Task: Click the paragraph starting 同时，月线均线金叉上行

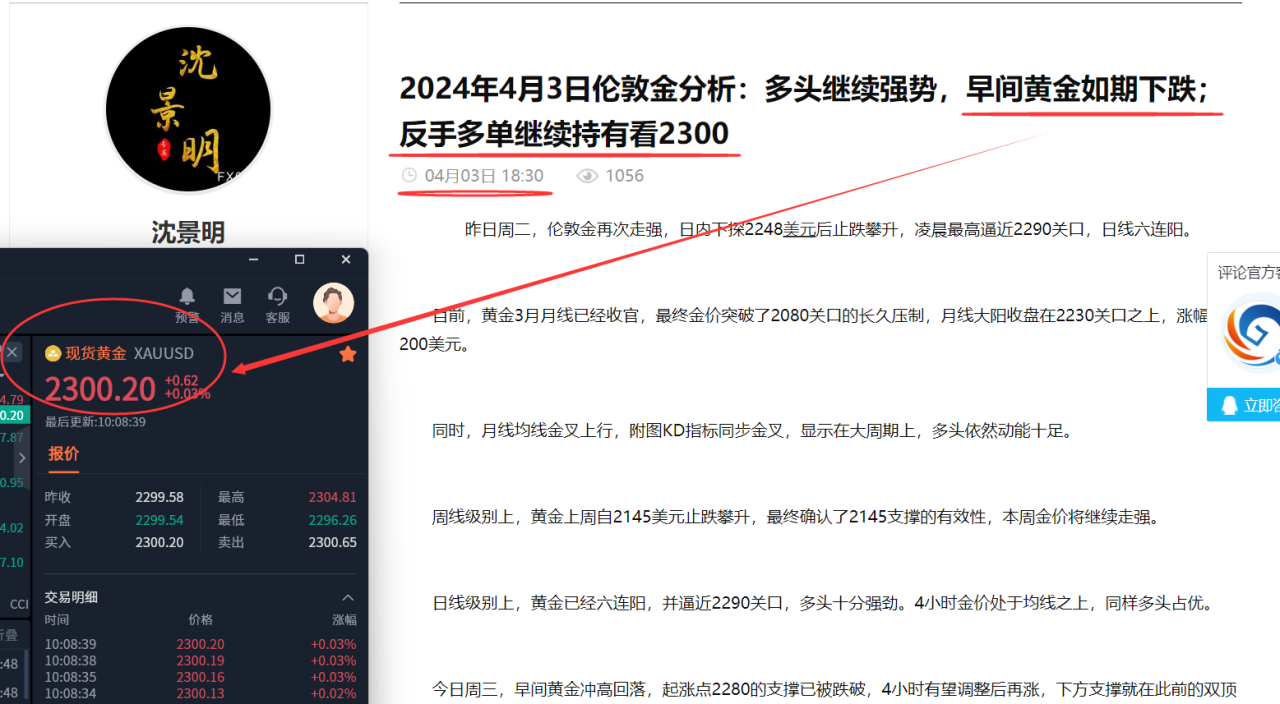Action: (x=753, y=431)
